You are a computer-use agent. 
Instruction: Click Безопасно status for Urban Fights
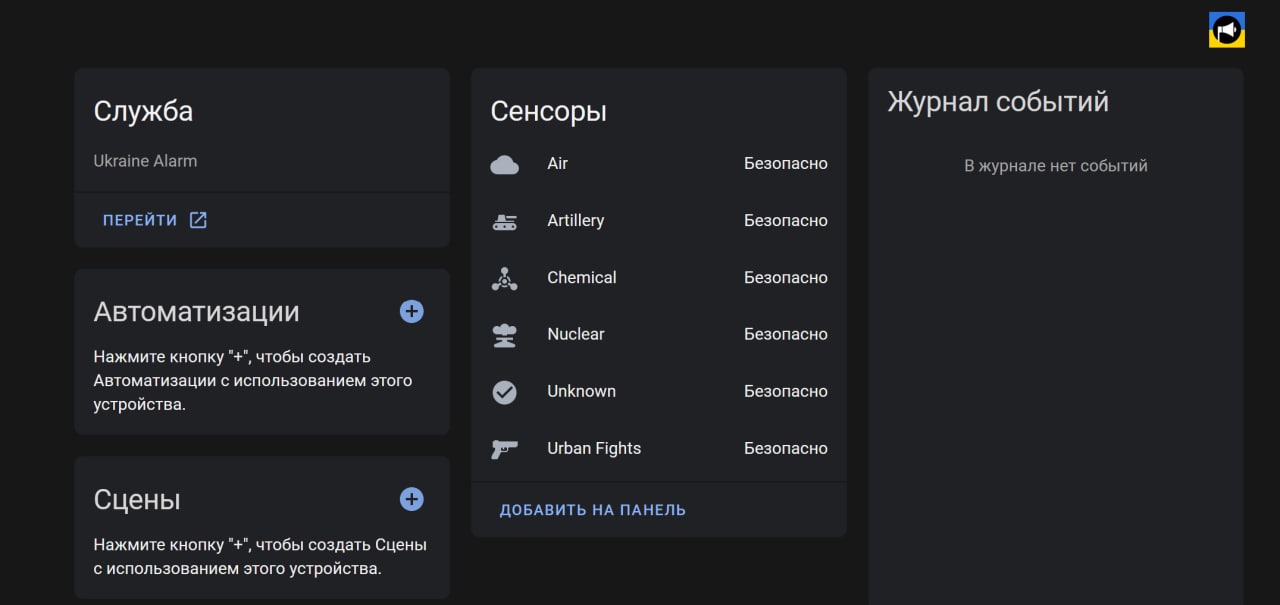coord(786,449)
